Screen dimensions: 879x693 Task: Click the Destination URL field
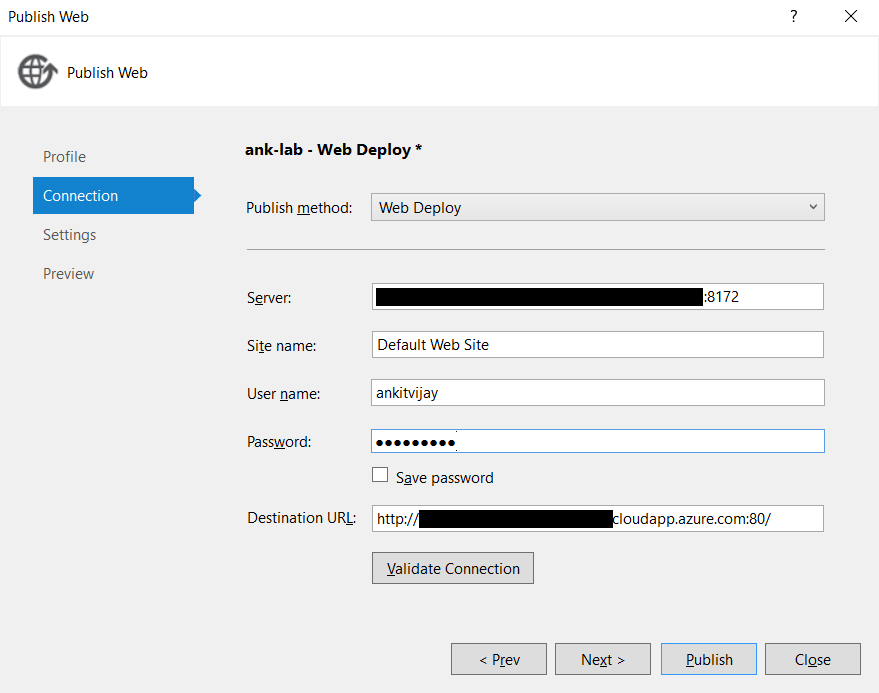click(x=598, y=519)
